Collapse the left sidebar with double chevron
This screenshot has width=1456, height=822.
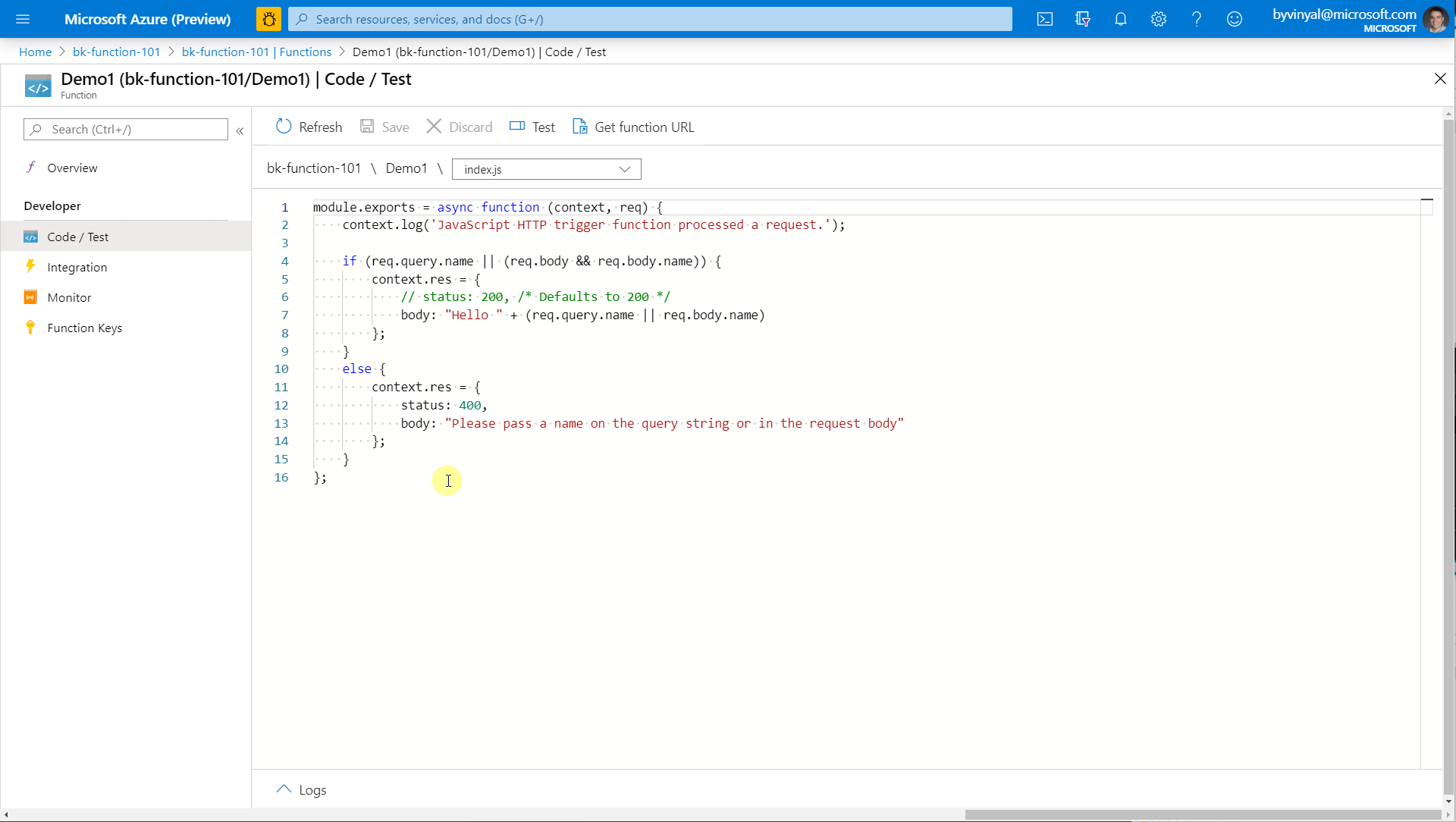[x=240, y=130]
